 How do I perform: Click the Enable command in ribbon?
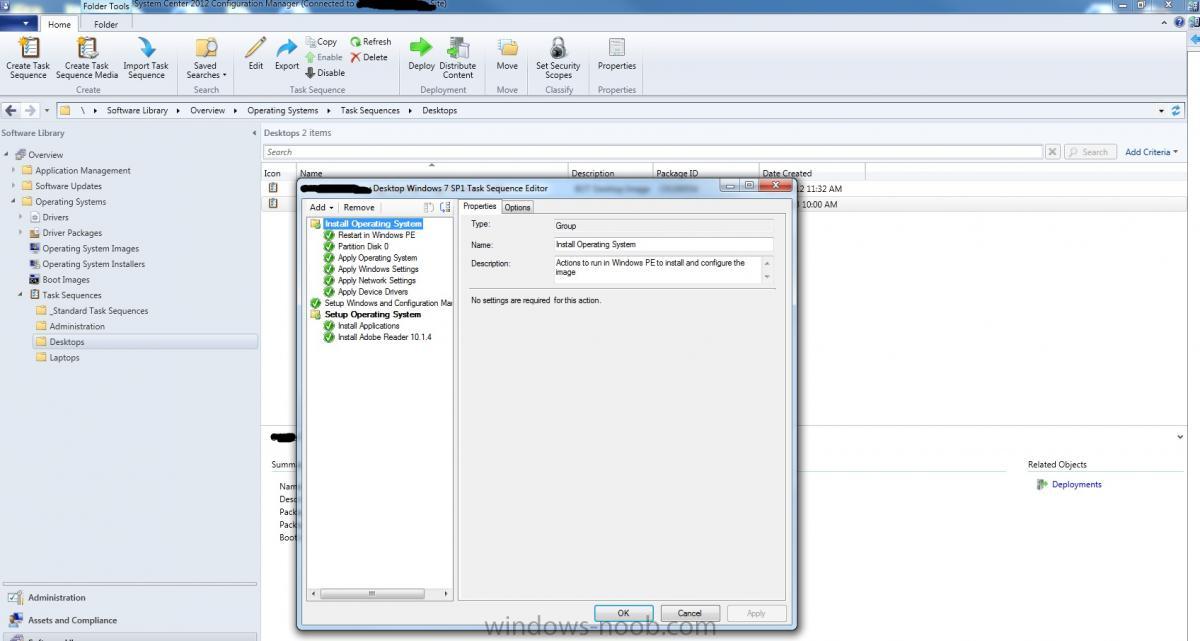324,57
